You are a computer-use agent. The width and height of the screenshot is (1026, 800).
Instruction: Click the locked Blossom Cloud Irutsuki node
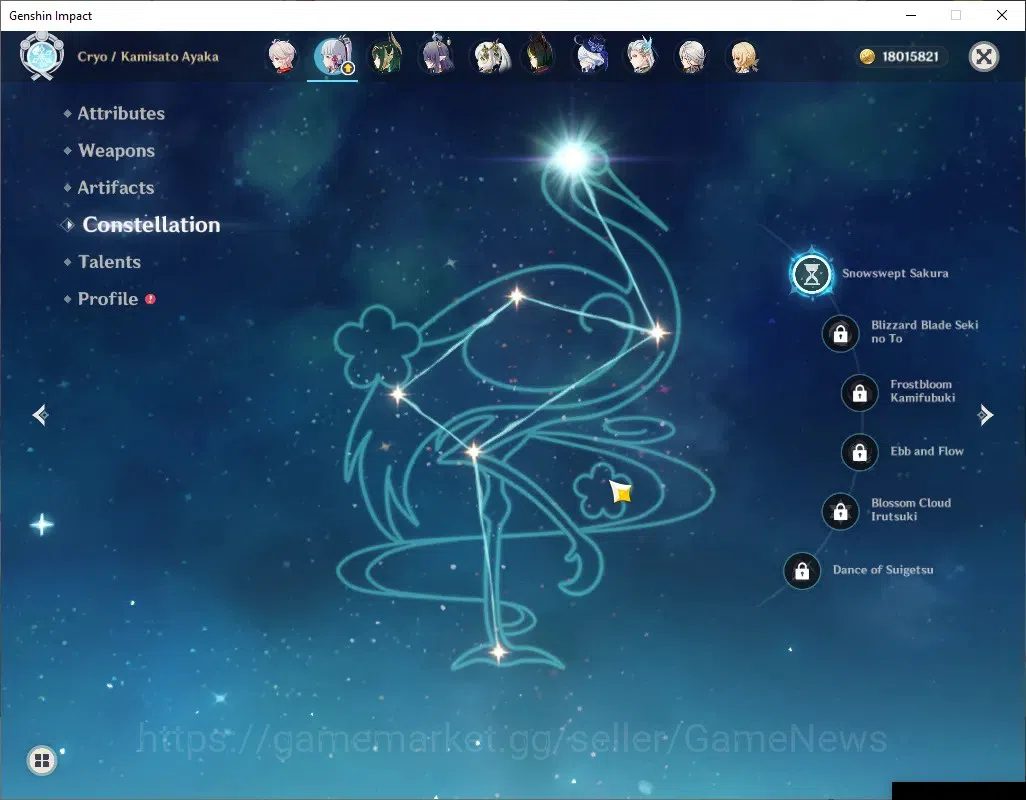click(840, 512)
